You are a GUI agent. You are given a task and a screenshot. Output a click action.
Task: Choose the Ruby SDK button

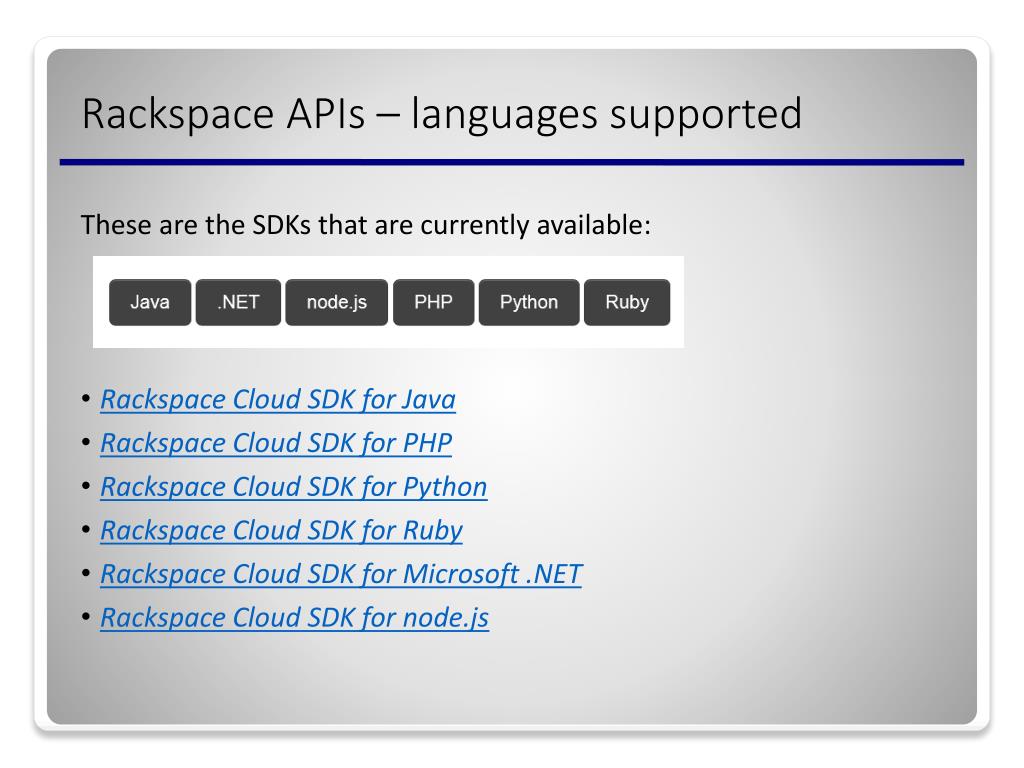coord(627,302)
